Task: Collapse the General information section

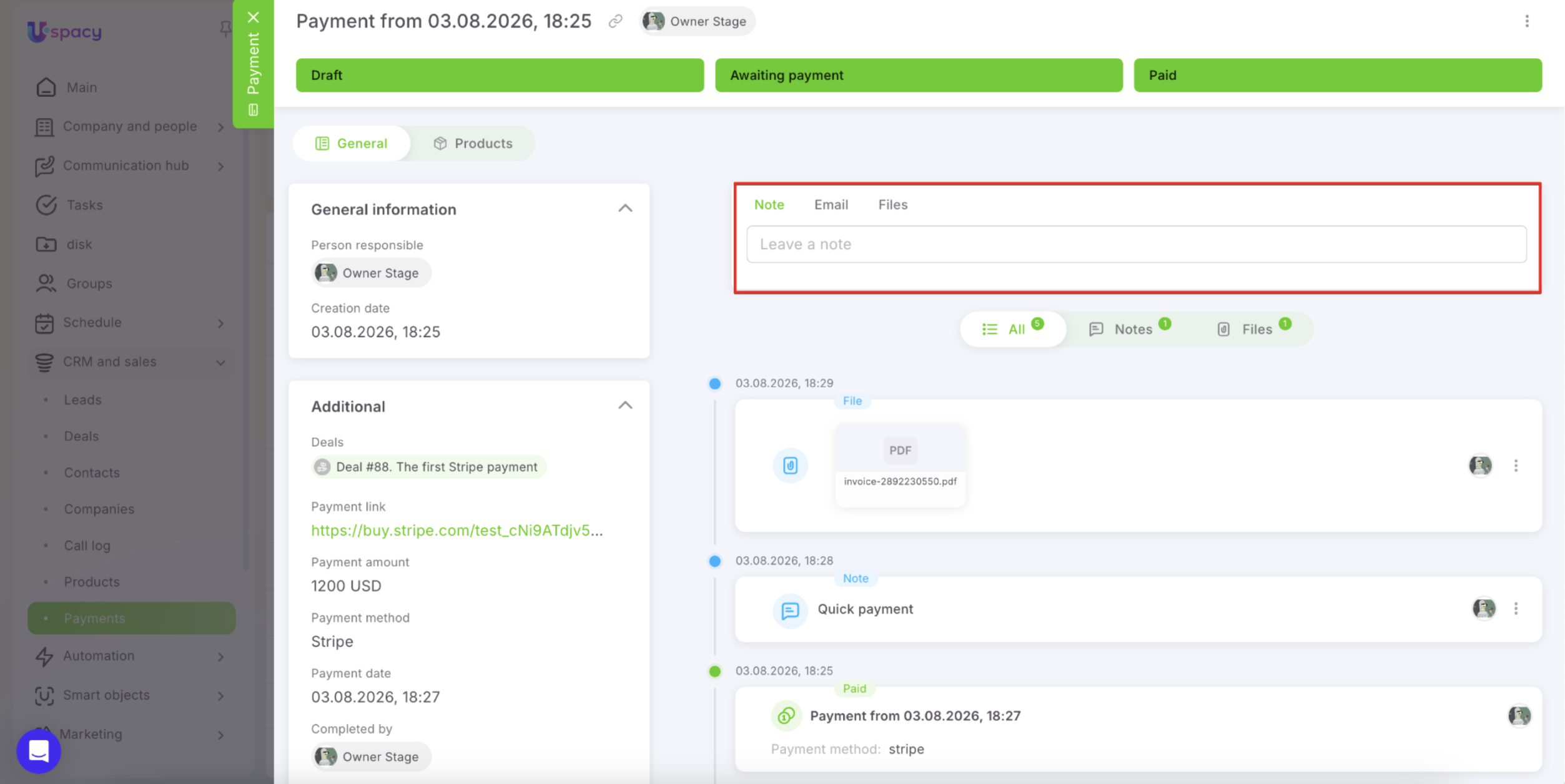Action: click(625, 208)
